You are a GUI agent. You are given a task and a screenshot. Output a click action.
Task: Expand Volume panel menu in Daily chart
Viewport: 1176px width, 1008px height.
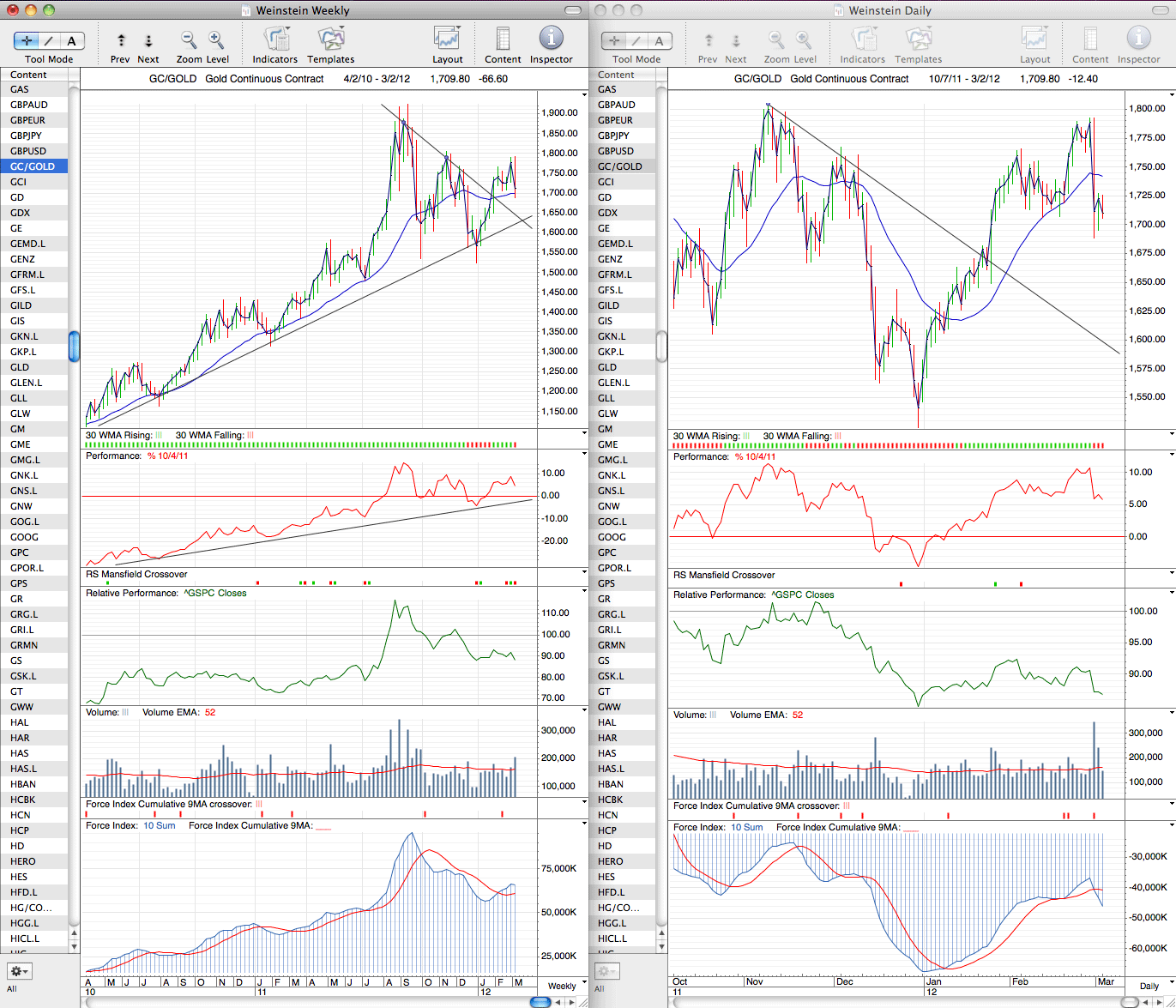[1172, 713]
